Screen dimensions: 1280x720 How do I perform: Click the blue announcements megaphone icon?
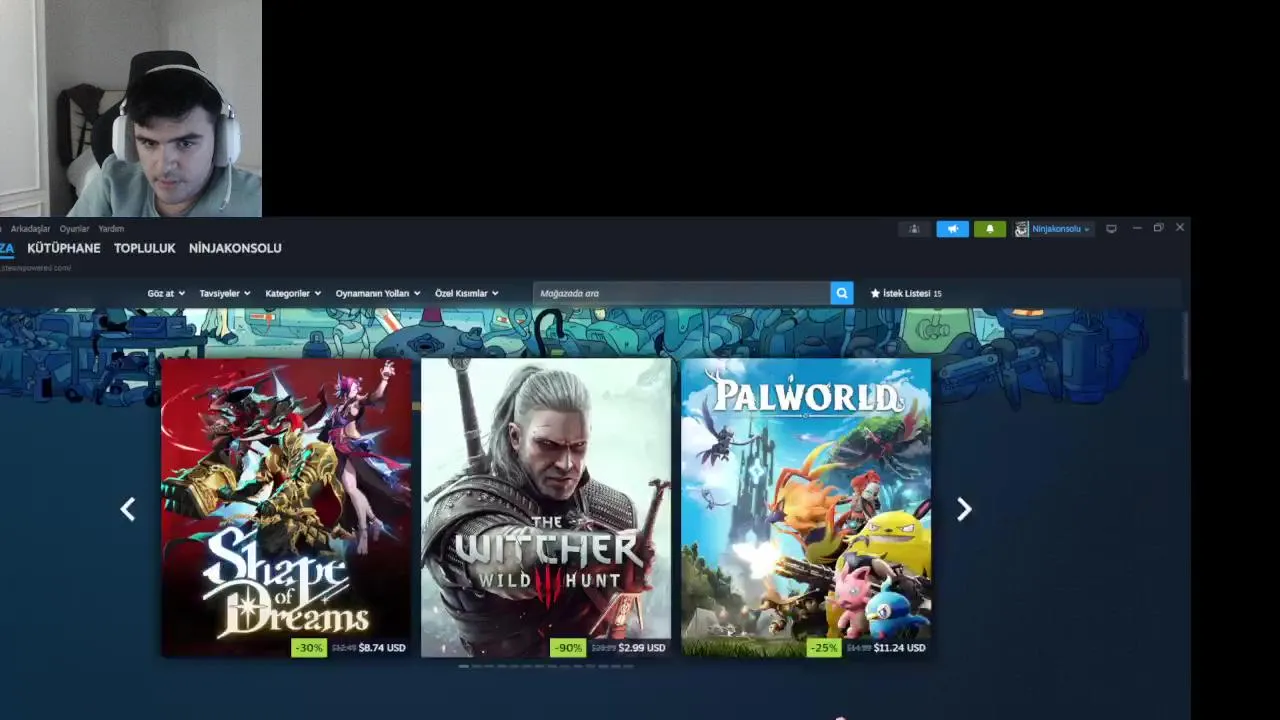click(953, 229)
